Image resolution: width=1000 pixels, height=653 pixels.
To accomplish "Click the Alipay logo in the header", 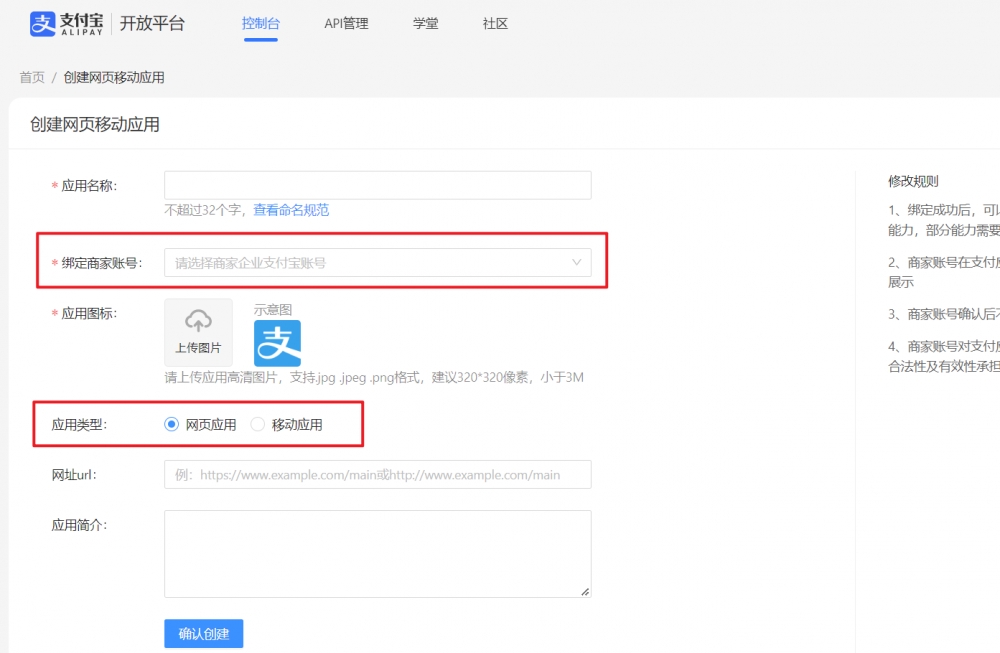I will pos(66,24).
